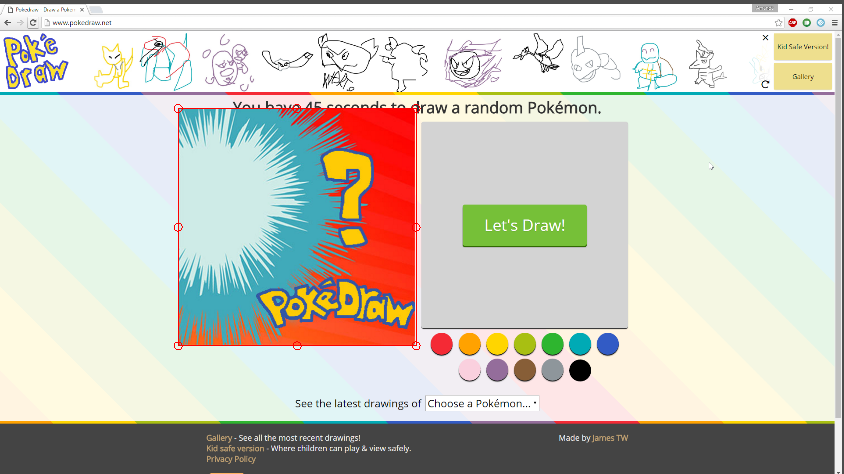This screenshot has height=474, width=844.
Task: Close the recent drawings strip with X
Action: [765, 38]
